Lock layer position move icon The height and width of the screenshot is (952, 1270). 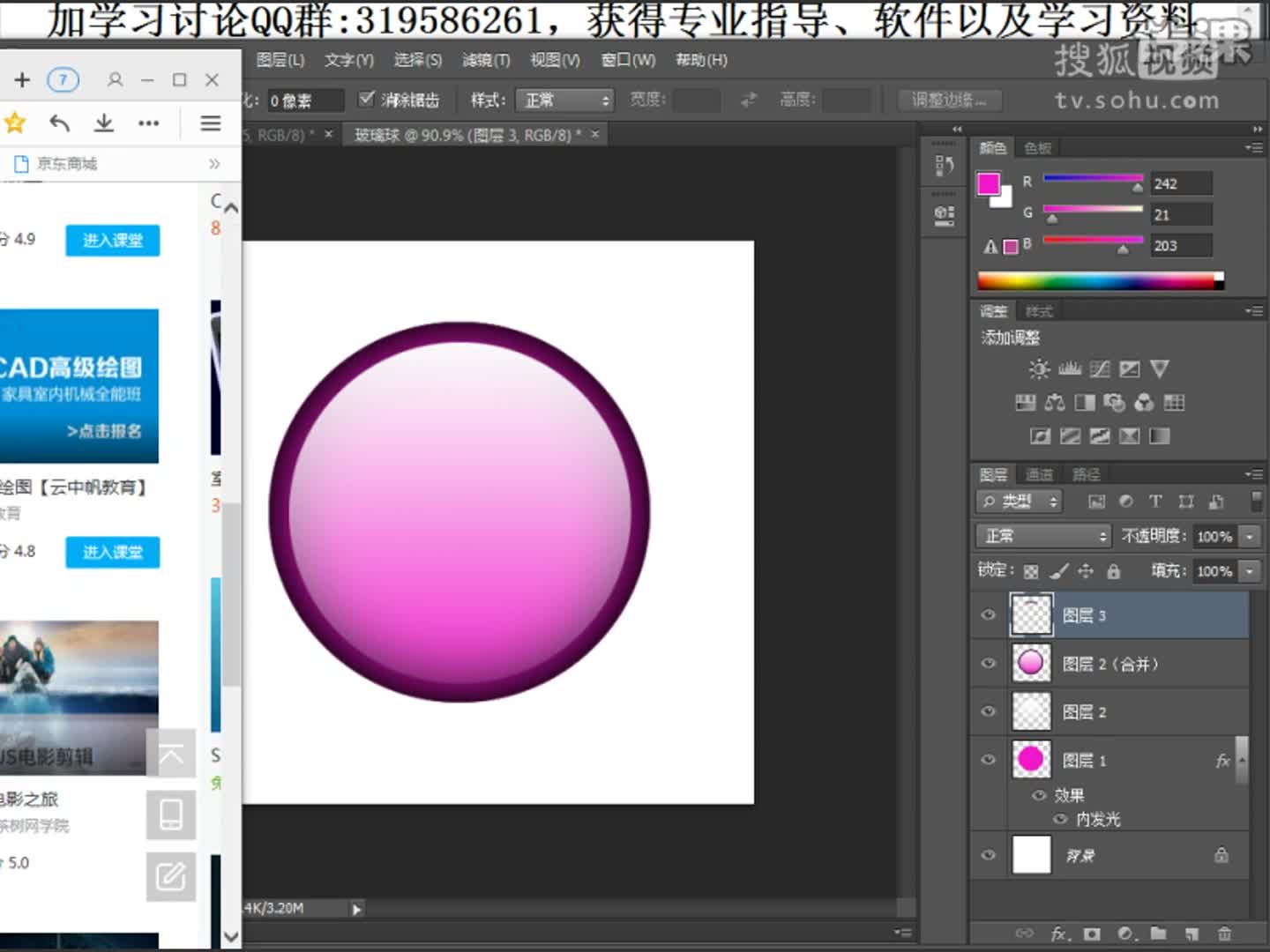point(1086,571)
